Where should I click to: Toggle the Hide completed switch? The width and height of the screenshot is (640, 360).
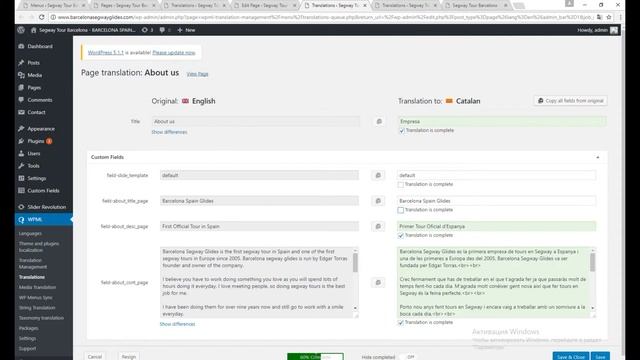[x=408, y=357]
